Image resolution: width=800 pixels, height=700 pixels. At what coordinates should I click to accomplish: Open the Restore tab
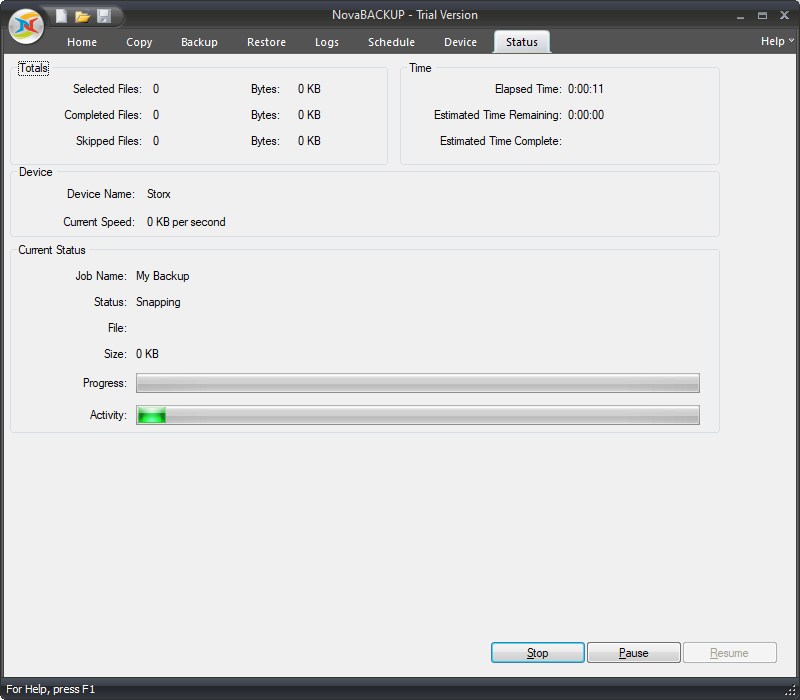tap(266, 42)
